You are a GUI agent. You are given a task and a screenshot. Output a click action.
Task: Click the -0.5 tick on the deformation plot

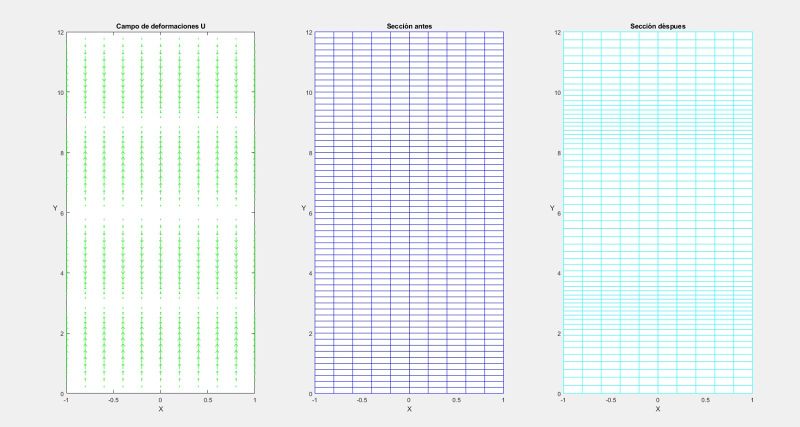113,400
